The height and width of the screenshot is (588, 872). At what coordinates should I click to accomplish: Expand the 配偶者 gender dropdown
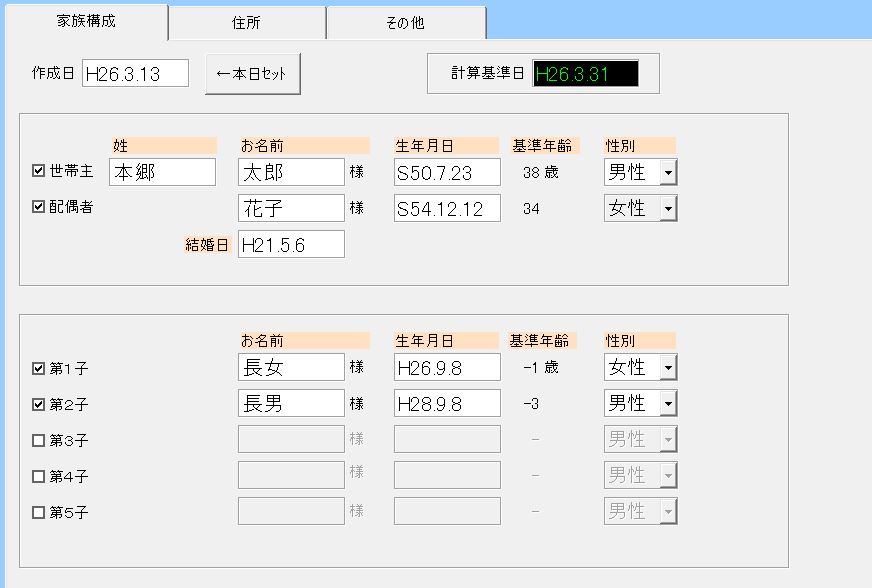[667, 208]
